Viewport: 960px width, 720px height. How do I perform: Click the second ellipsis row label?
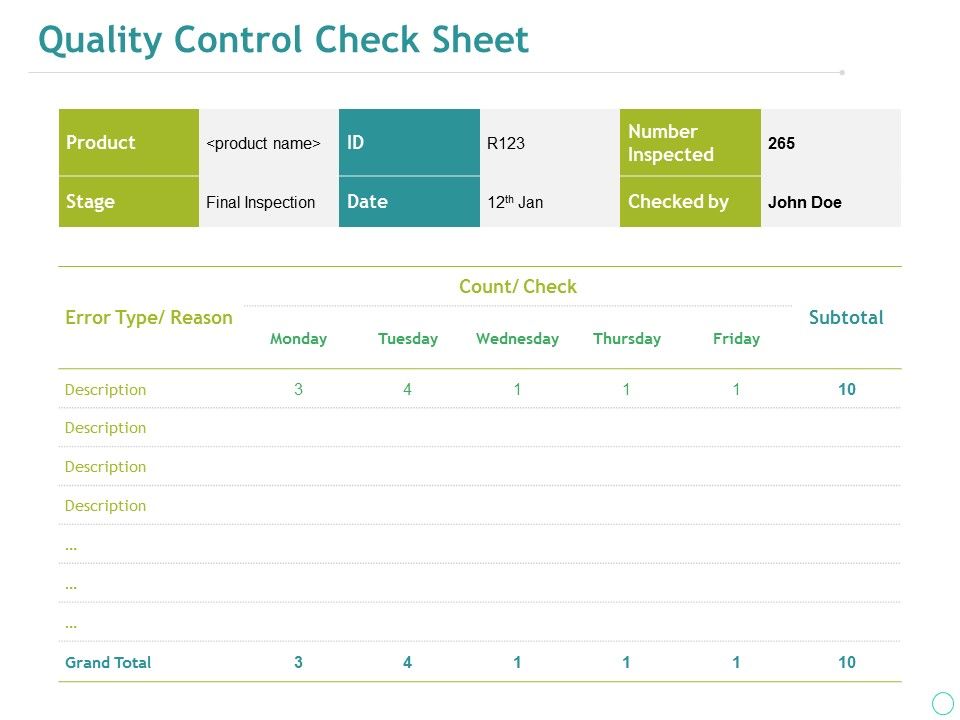pyautogui.click(x=71, y=587)
